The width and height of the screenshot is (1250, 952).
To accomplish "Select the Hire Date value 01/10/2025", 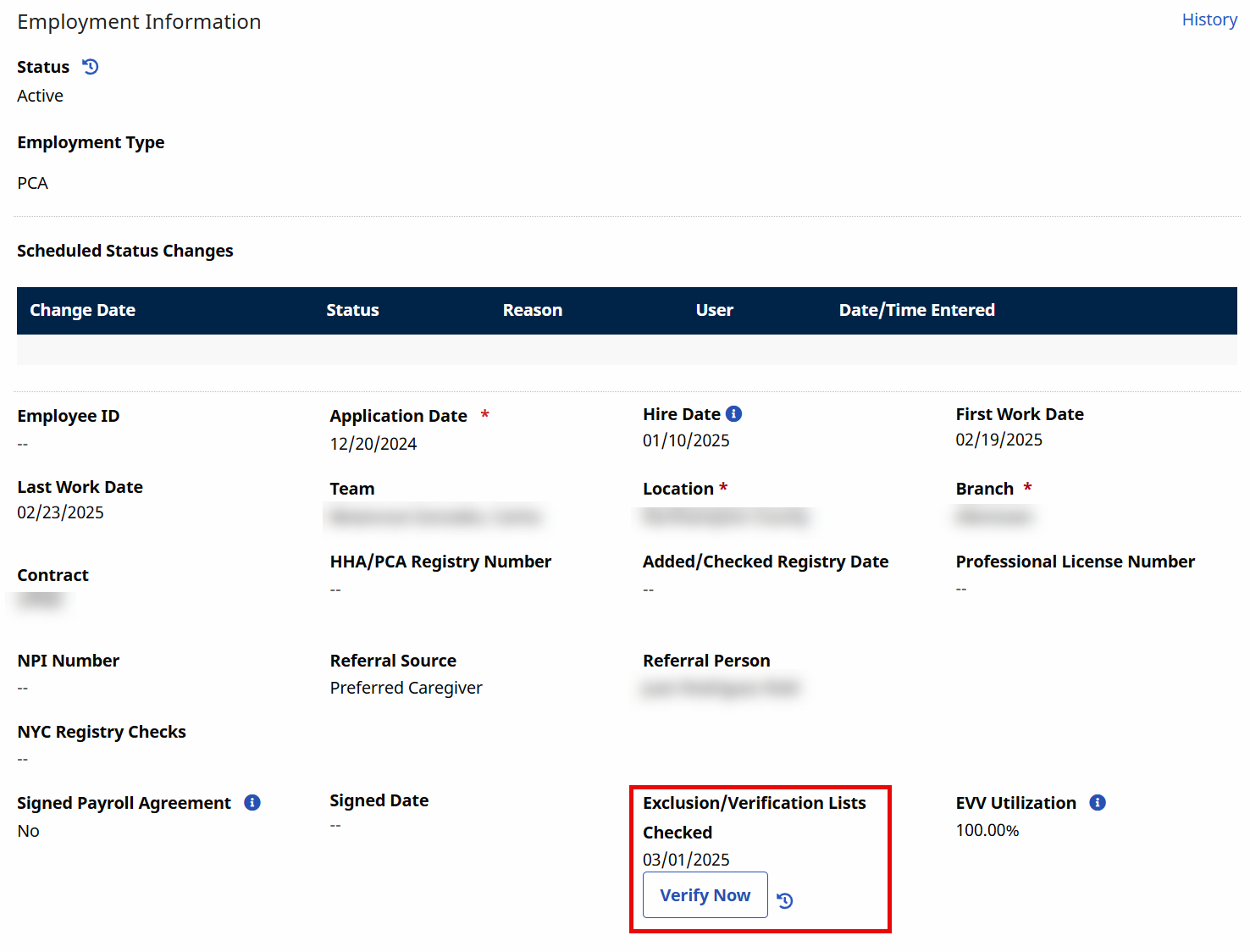I will [686, 440].
